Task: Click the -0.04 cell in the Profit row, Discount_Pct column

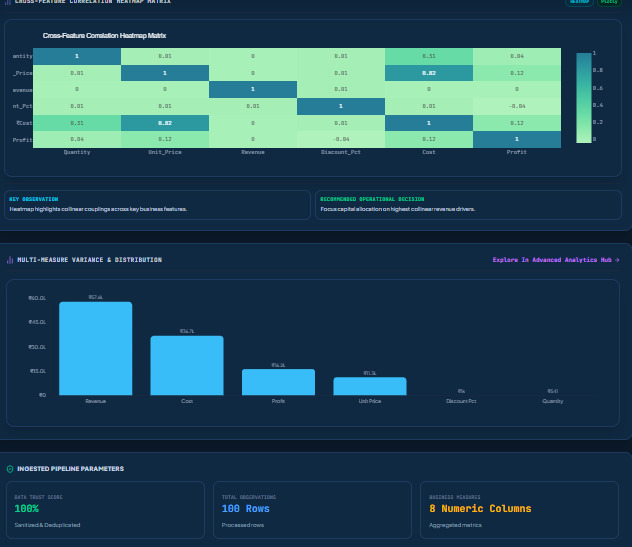Action: click(x=341, y=139)
